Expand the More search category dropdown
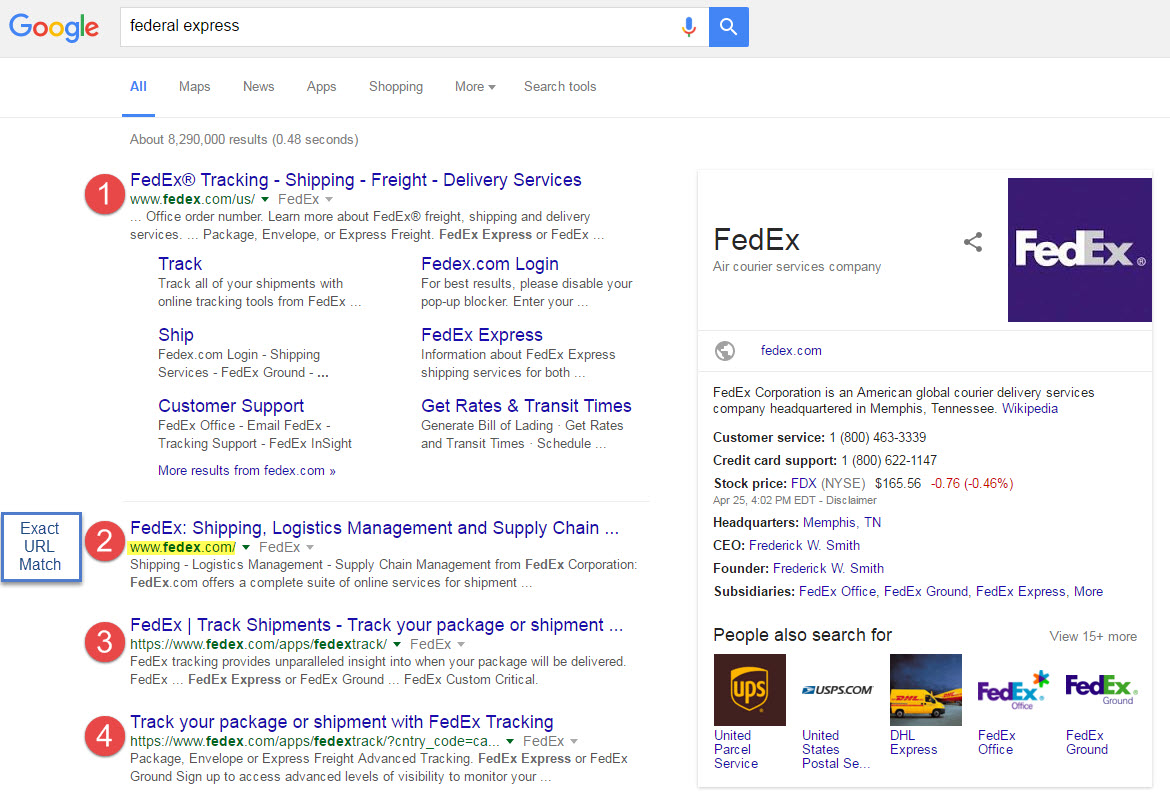The height and width of the screenshot is (792, 1170). (x=475, y=87)
